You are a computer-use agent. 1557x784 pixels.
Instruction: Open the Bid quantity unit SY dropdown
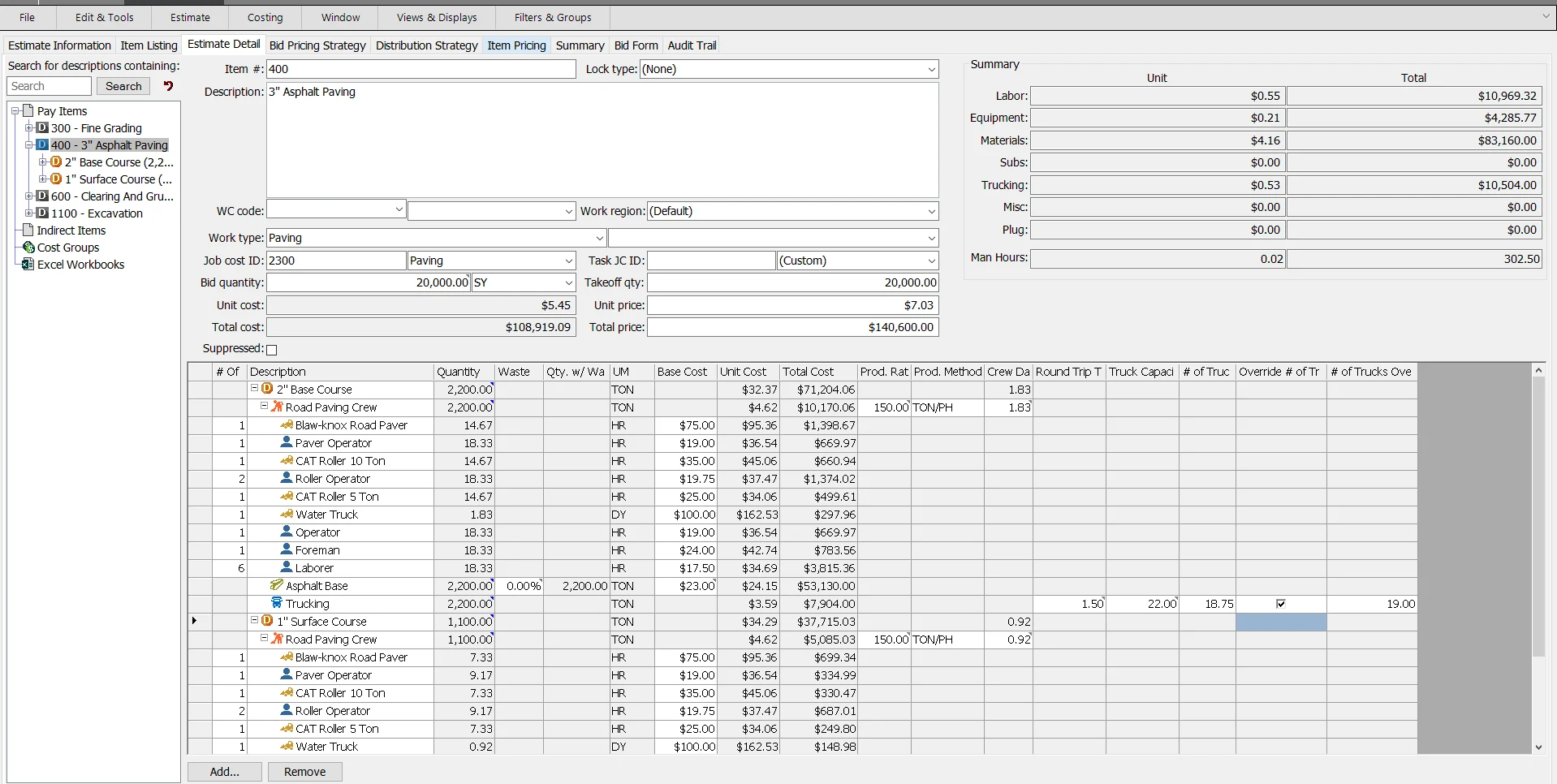(x=569, y=283)
